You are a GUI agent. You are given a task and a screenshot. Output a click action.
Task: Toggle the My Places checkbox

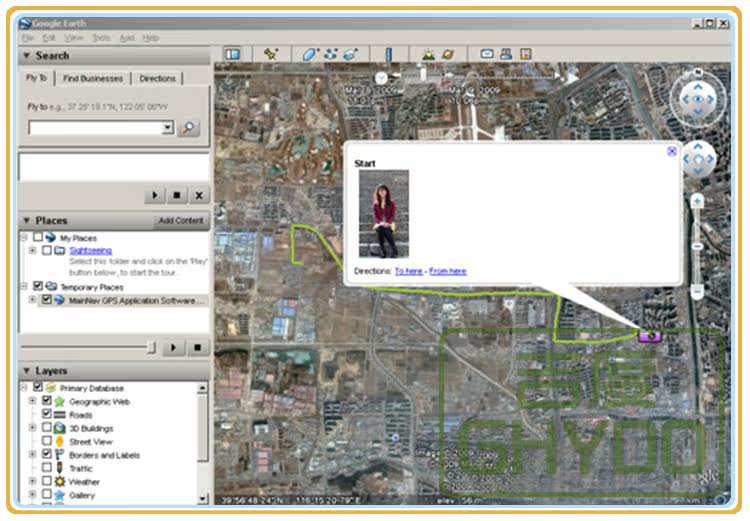point(38,237)
